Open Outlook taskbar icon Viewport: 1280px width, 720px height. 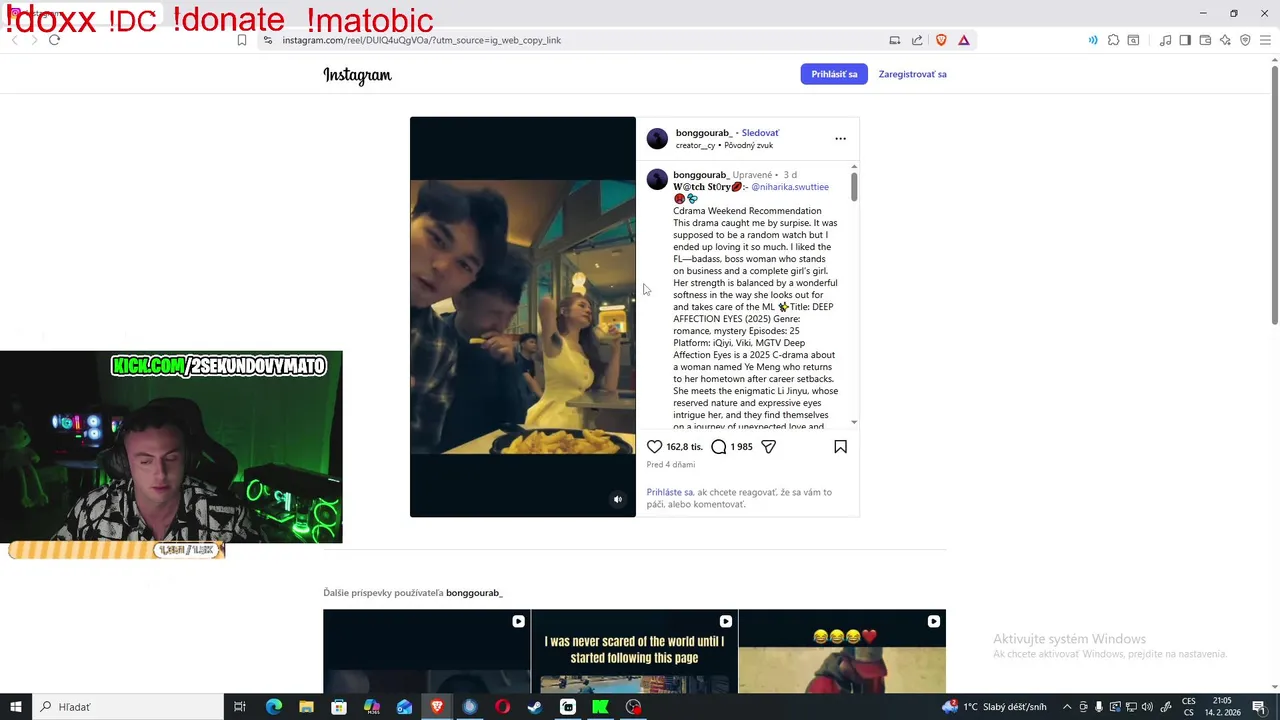404,707
